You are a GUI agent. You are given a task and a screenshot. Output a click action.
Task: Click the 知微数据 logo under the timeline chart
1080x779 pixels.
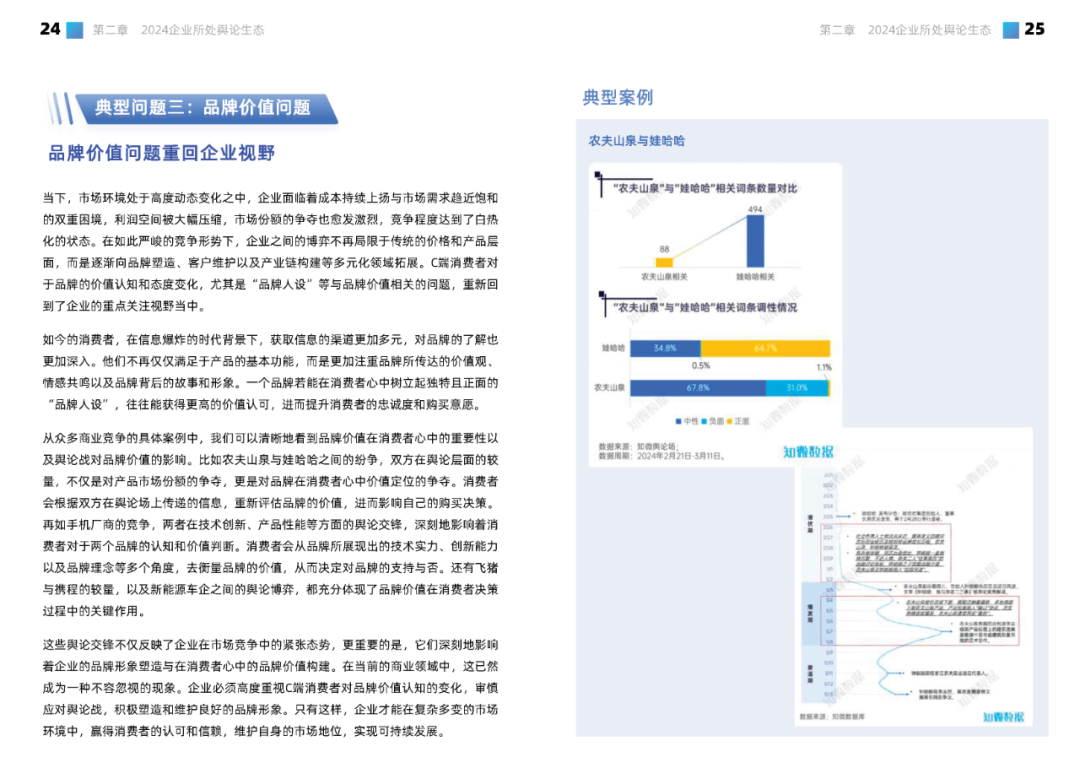1003,717
